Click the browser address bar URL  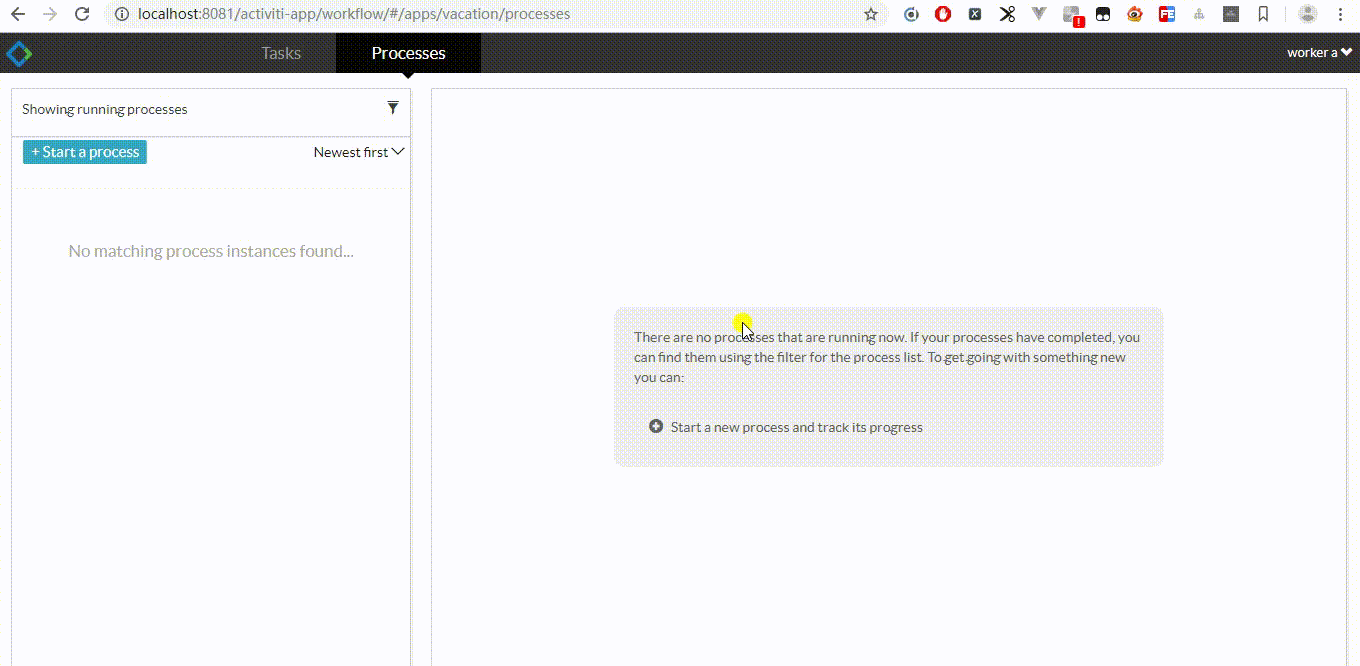[x=354, y=15]
